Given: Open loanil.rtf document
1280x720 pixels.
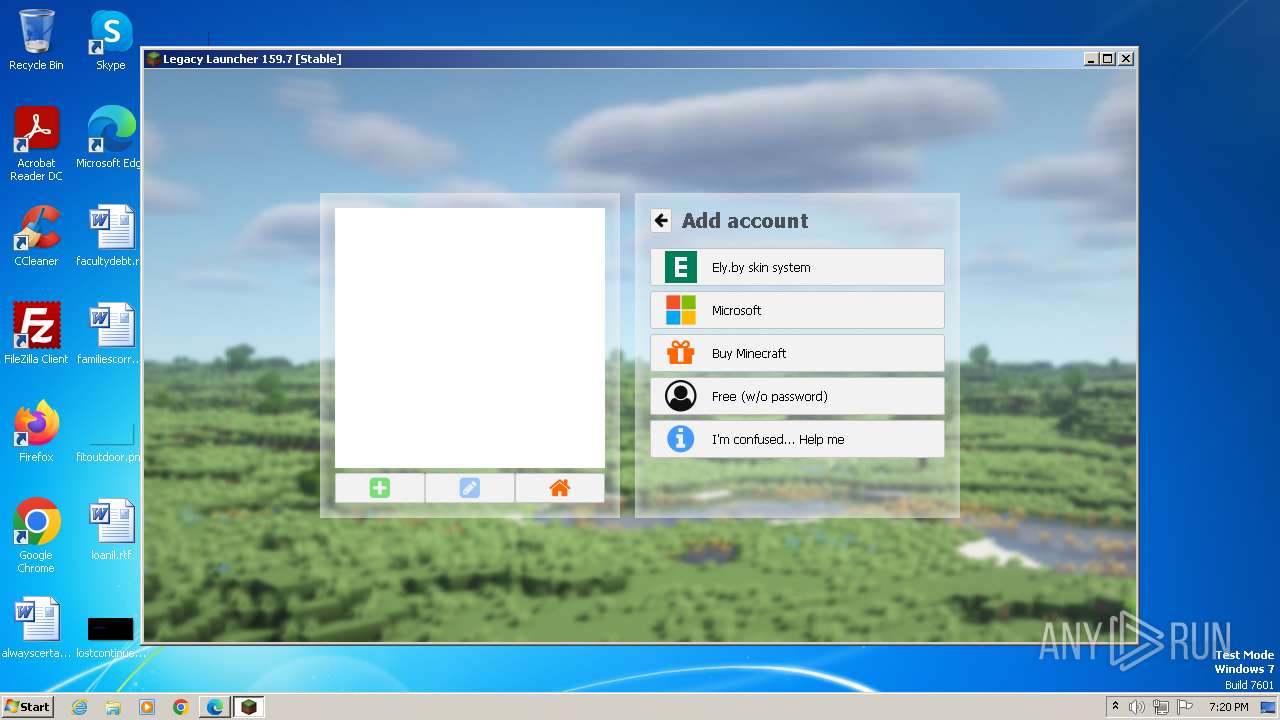Looking at the screenshot, I should pos(111,530).
